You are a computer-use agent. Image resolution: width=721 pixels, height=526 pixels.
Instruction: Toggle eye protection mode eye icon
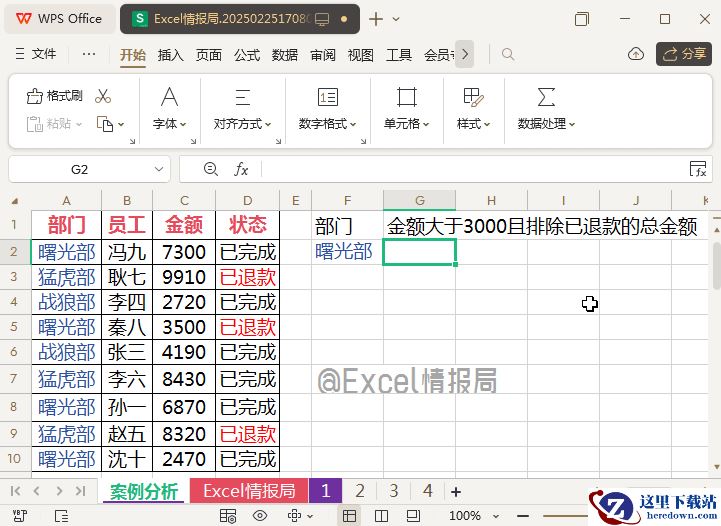click(260, 515)
